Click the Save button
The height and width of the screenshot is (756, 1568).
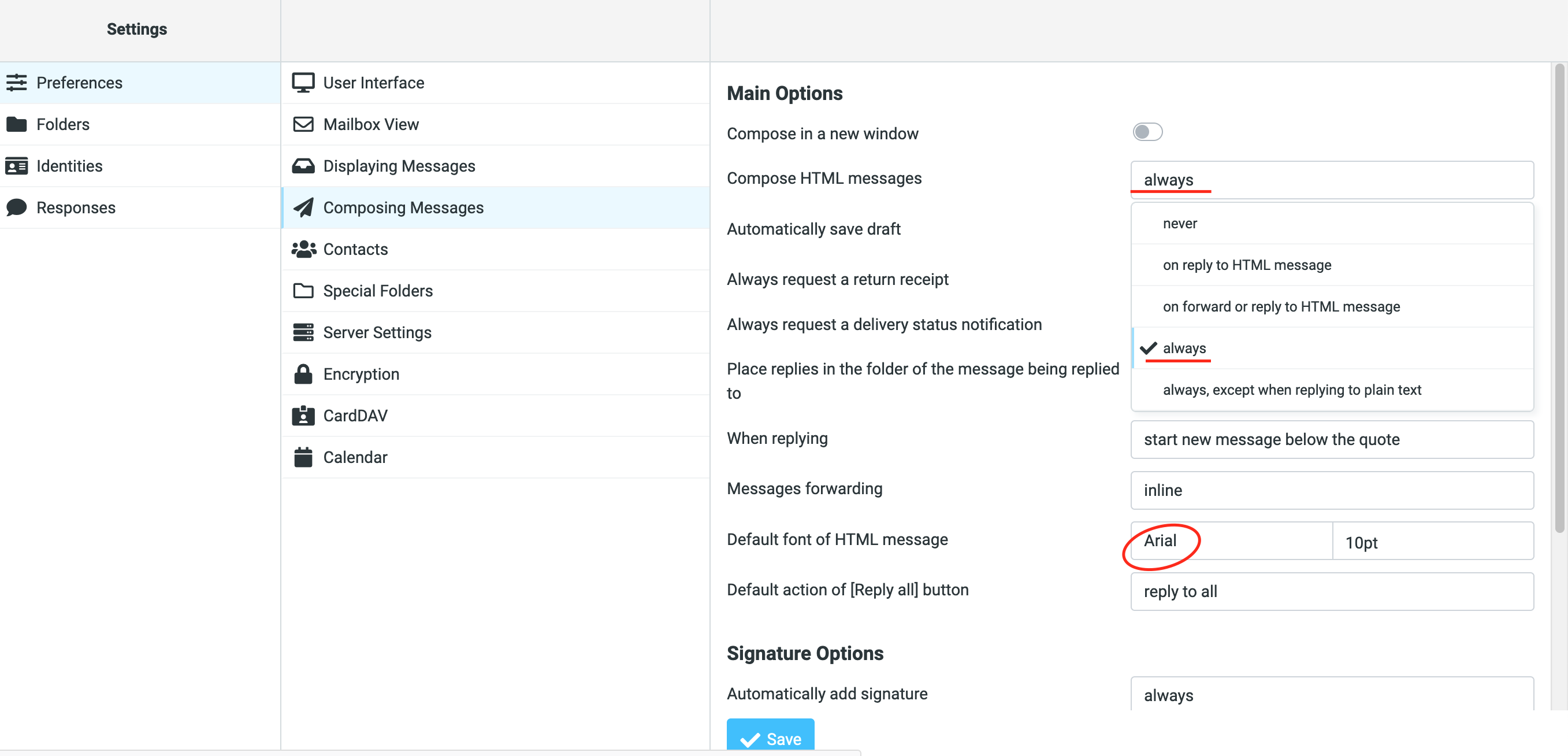(770, 737)
